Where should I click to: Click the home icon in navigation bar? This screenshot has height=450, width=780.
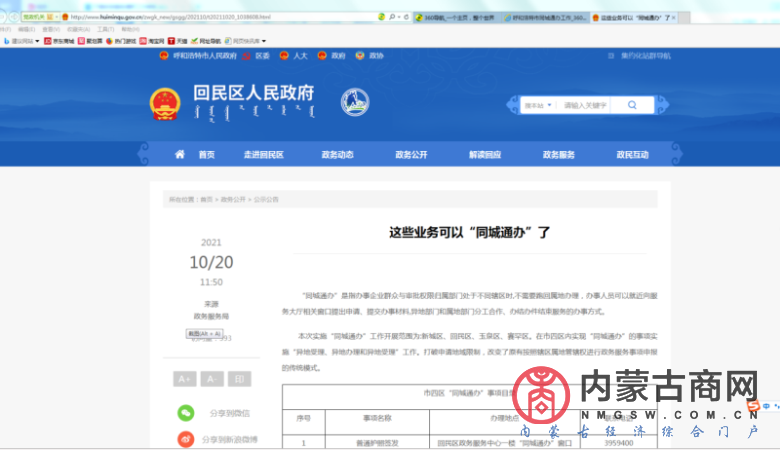tap(180, 154)
